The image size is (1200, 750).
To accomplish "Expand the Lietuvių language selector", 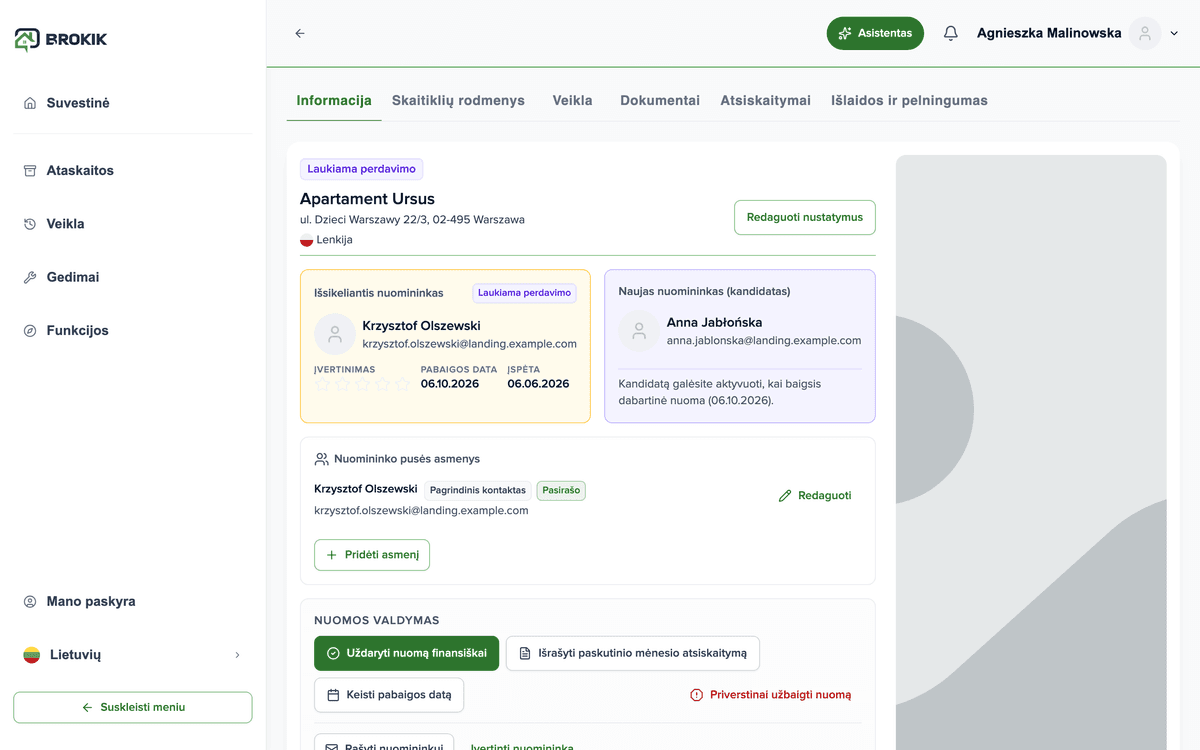I will coord(133,655).
